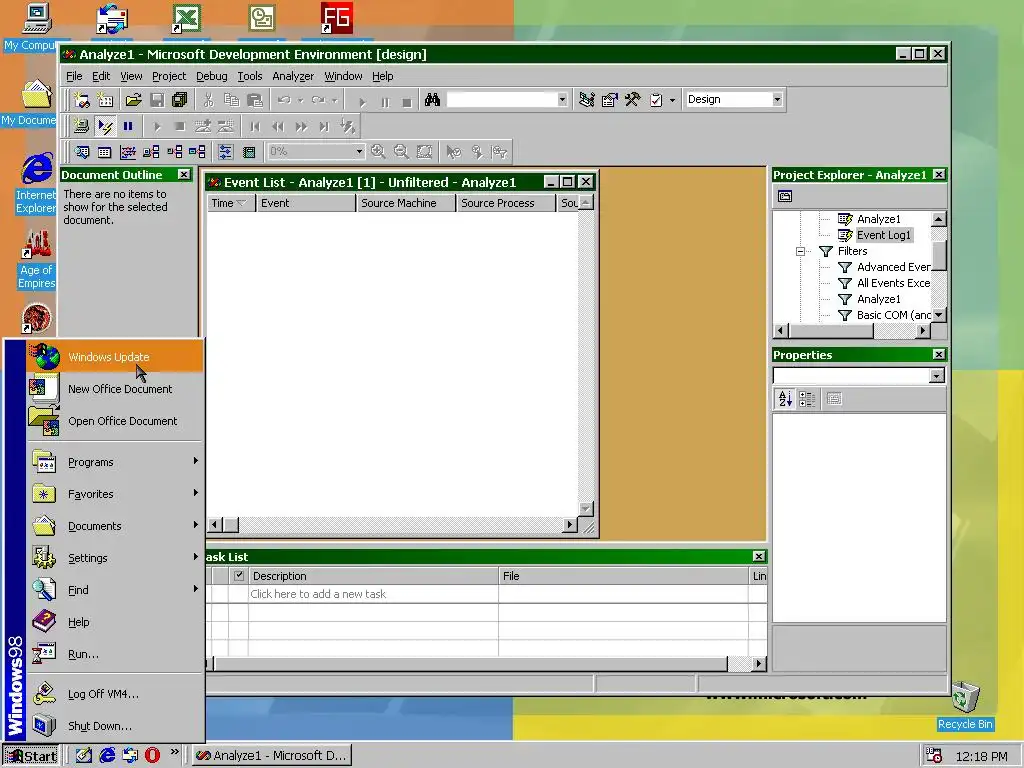This screenshot has width=1024, height=768.
Task: Click the Zoom In magnifier icon
Action: coord(378,152)
